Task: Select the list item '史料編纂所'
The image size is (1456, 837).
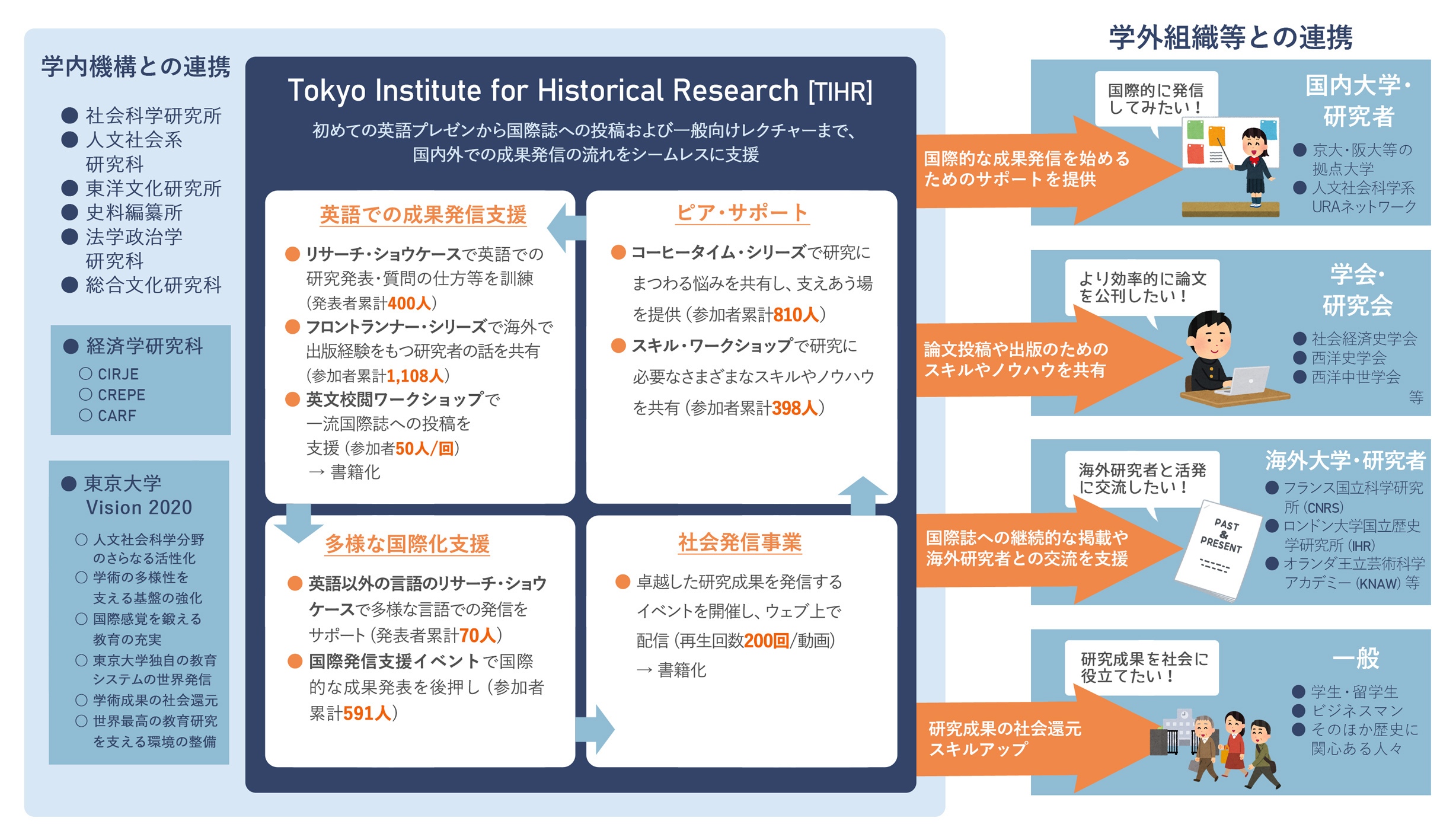Action: tap(123, 212)
